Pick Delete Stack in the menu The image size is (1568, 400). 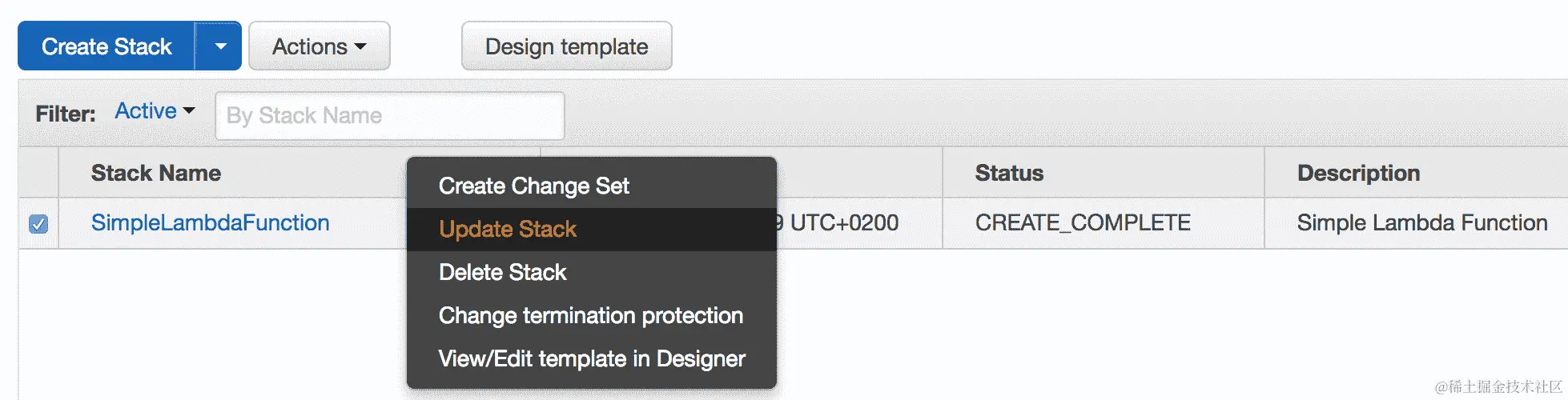point(502,273)
